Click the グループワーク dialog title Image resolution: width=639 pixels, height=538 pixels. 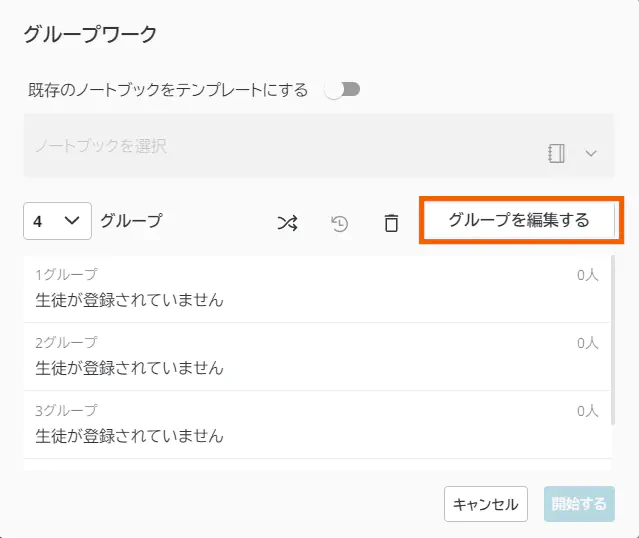pyautogui.click(x=90, y=35)
